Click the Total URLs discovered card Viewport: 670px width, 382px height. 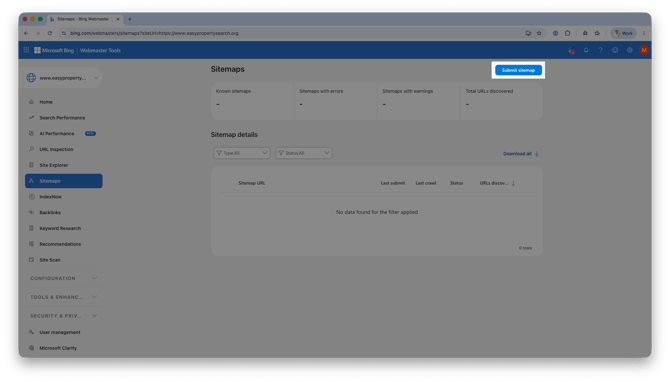502,101
